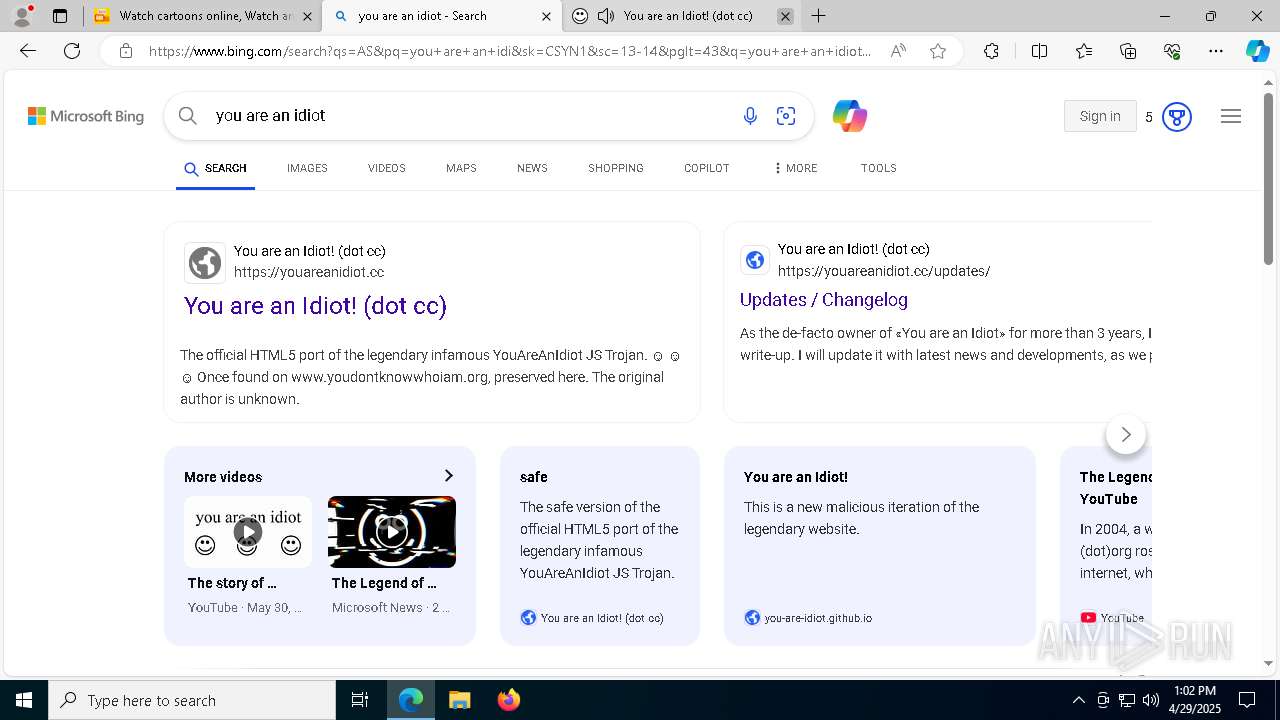Image resolution: width=1280 pixels, height=720 pixels.
Task: Expand More videos arrow
Action: click(448, 476)
